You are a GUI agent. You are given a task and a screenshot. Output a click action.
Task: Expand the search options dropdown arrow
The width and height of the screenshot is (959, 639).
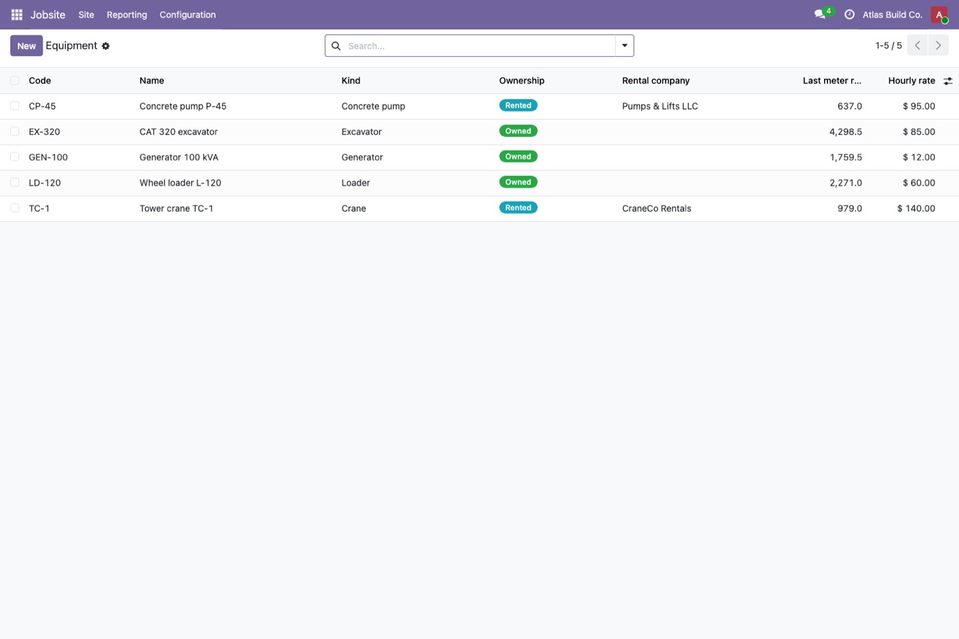click(x=624, y=46)
